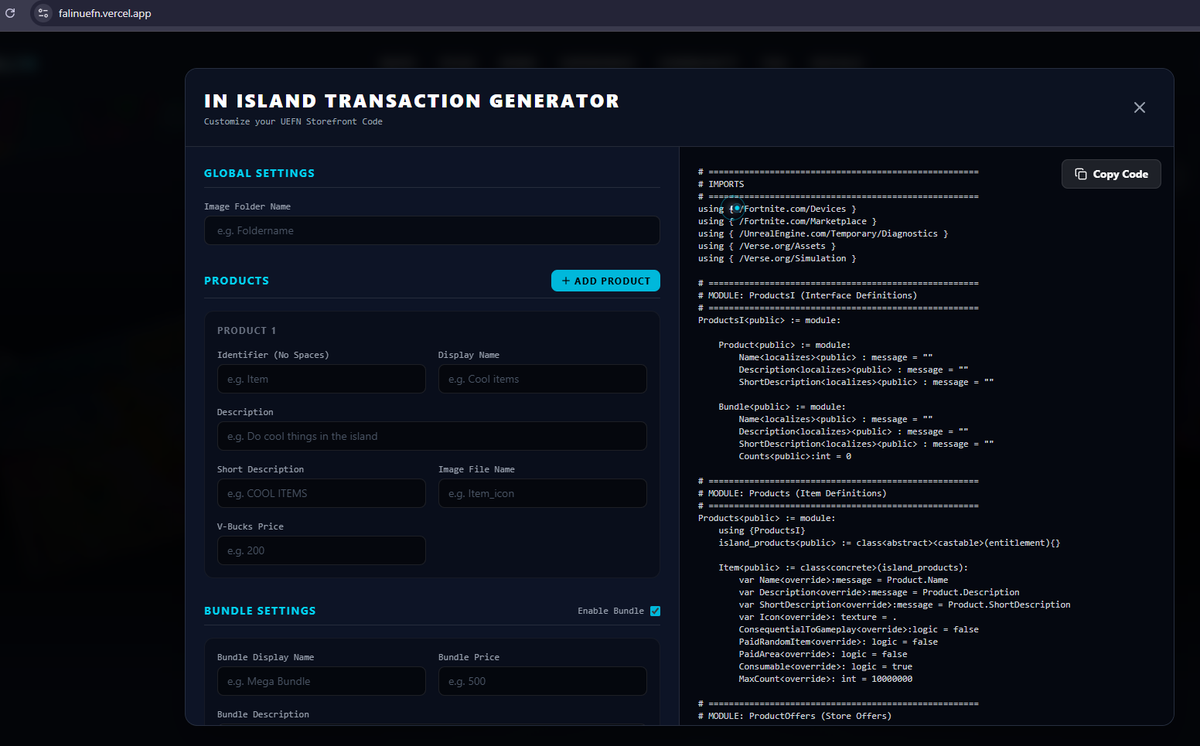Open site information icon in address bar
Viewport: 1200px width, 746px height.
[x=43, y=14]
